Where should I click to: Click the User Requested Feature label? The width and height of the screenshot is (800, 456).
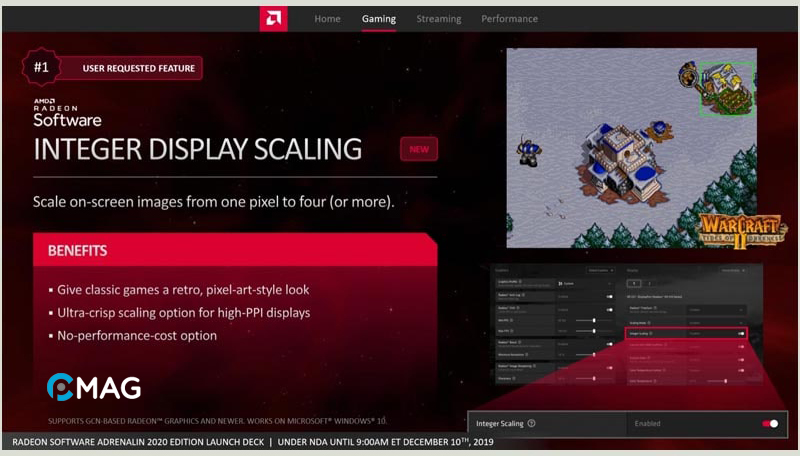139,68
